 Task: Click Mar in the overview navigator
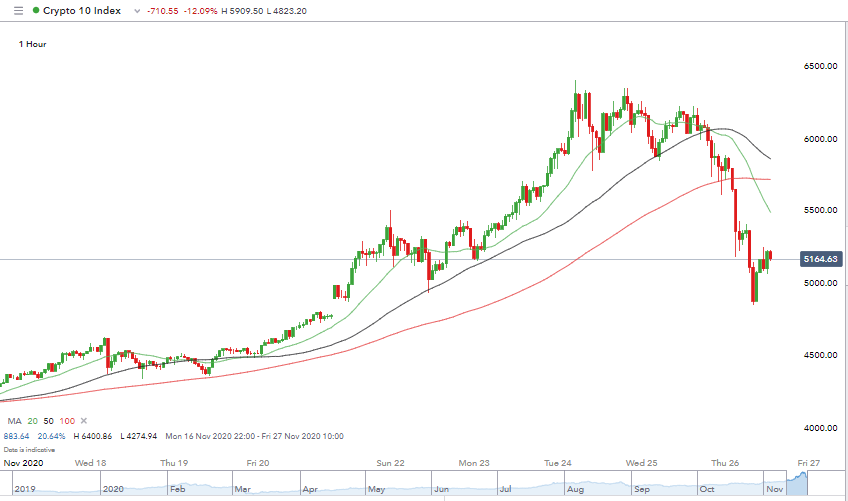click(242, 489)
